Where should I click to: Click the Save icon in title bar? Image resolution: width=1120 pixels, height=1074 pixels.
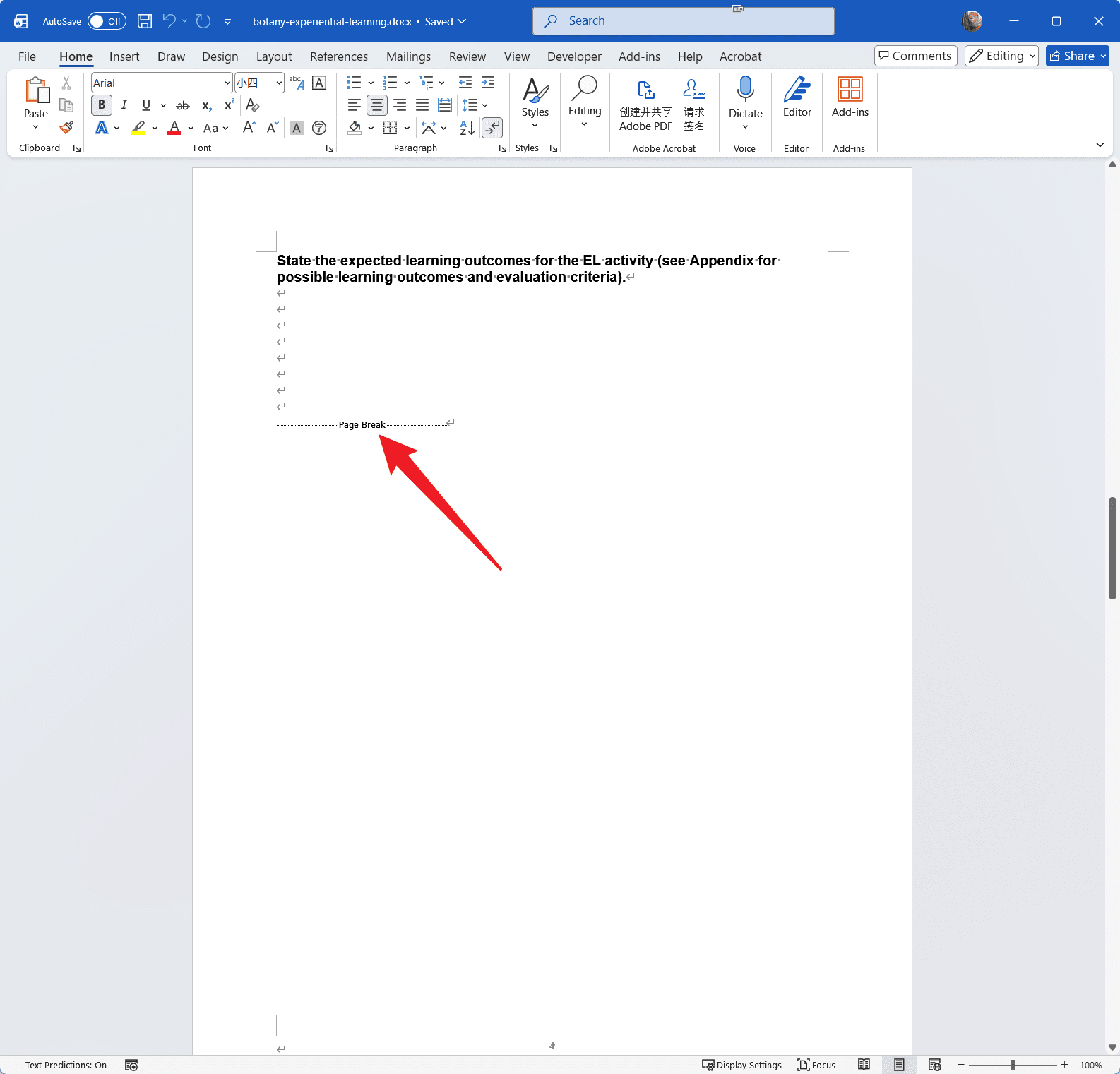pyautogui.click(x=145, y=21)
